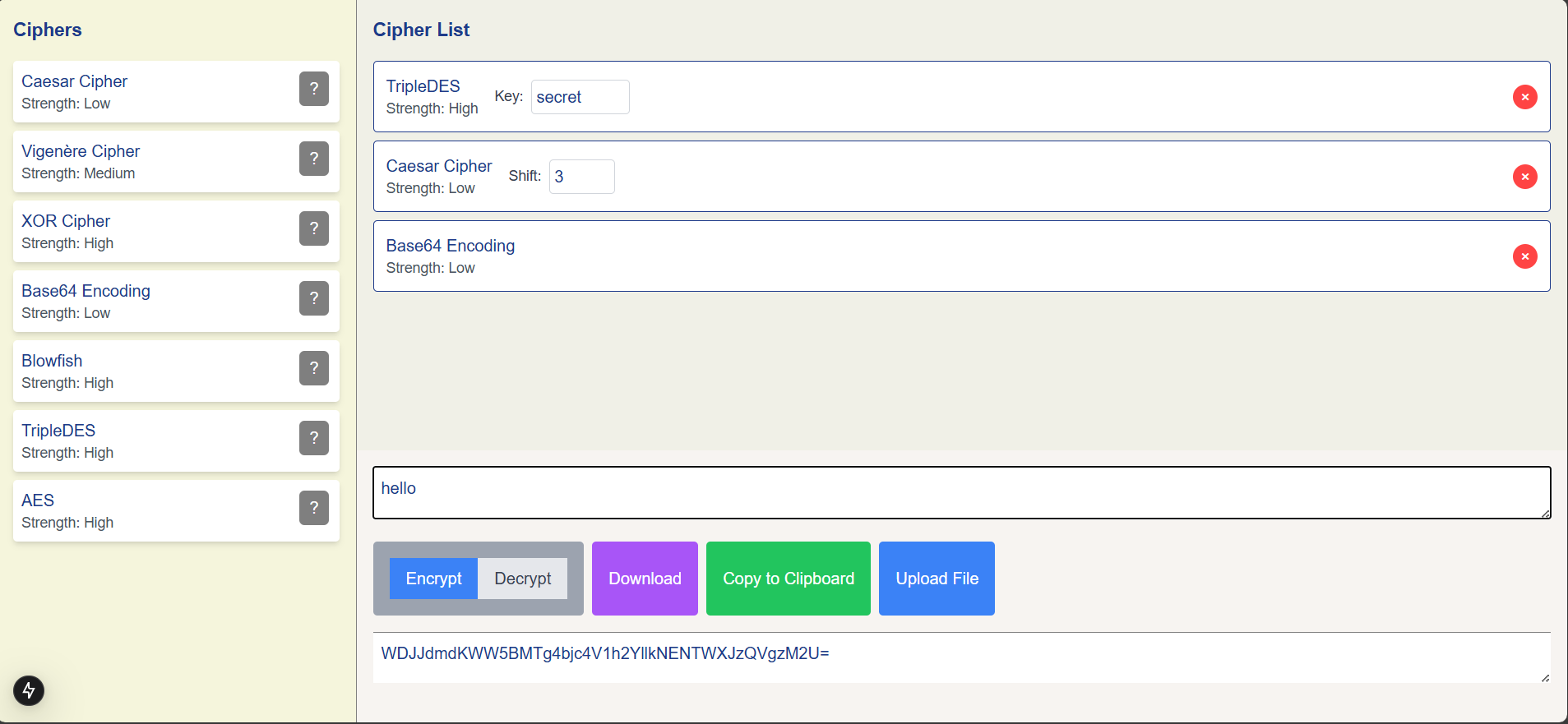This screenshot has height=724, width=1568.
Task: Switch mode to Encrypt
Action: tap(433, 579)
